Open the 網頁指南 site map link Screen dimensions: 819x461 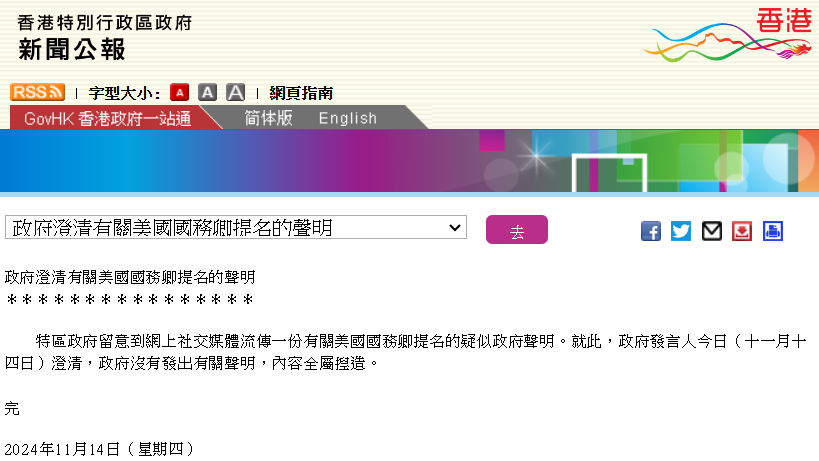(301, 93)
